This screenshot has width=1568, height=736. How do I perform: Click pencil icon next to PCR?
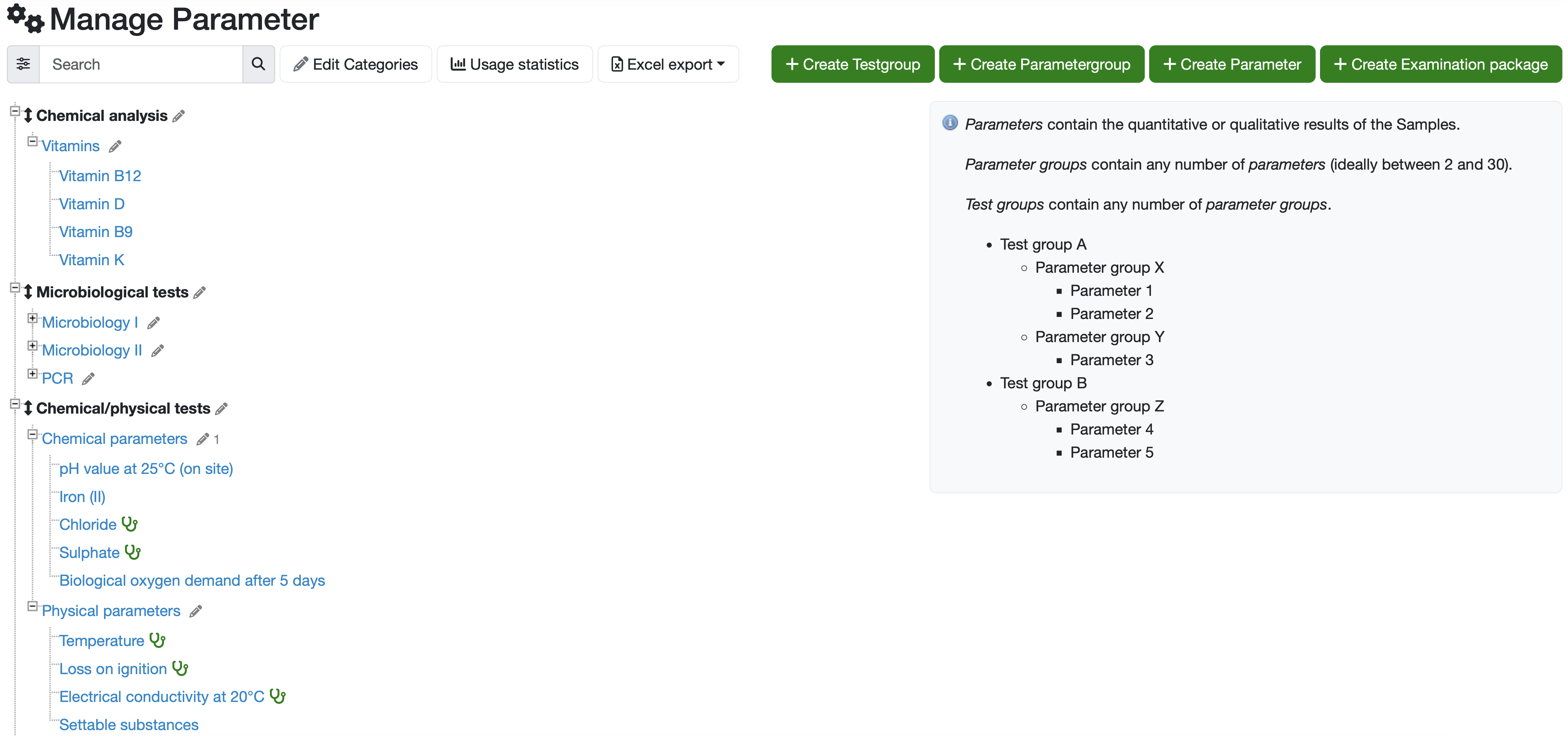point(88,379)
